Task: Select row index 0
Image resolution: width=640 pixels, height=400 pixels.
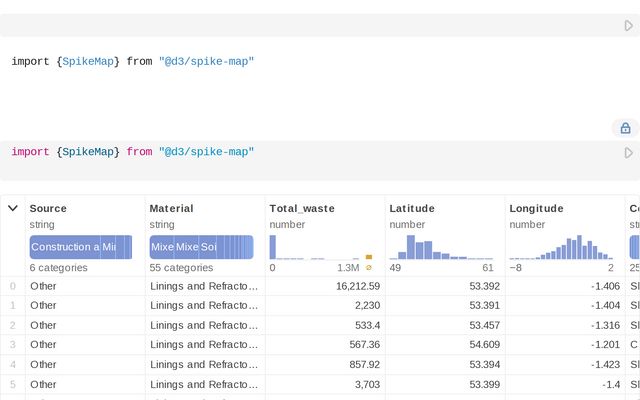Action: point(13,286)
